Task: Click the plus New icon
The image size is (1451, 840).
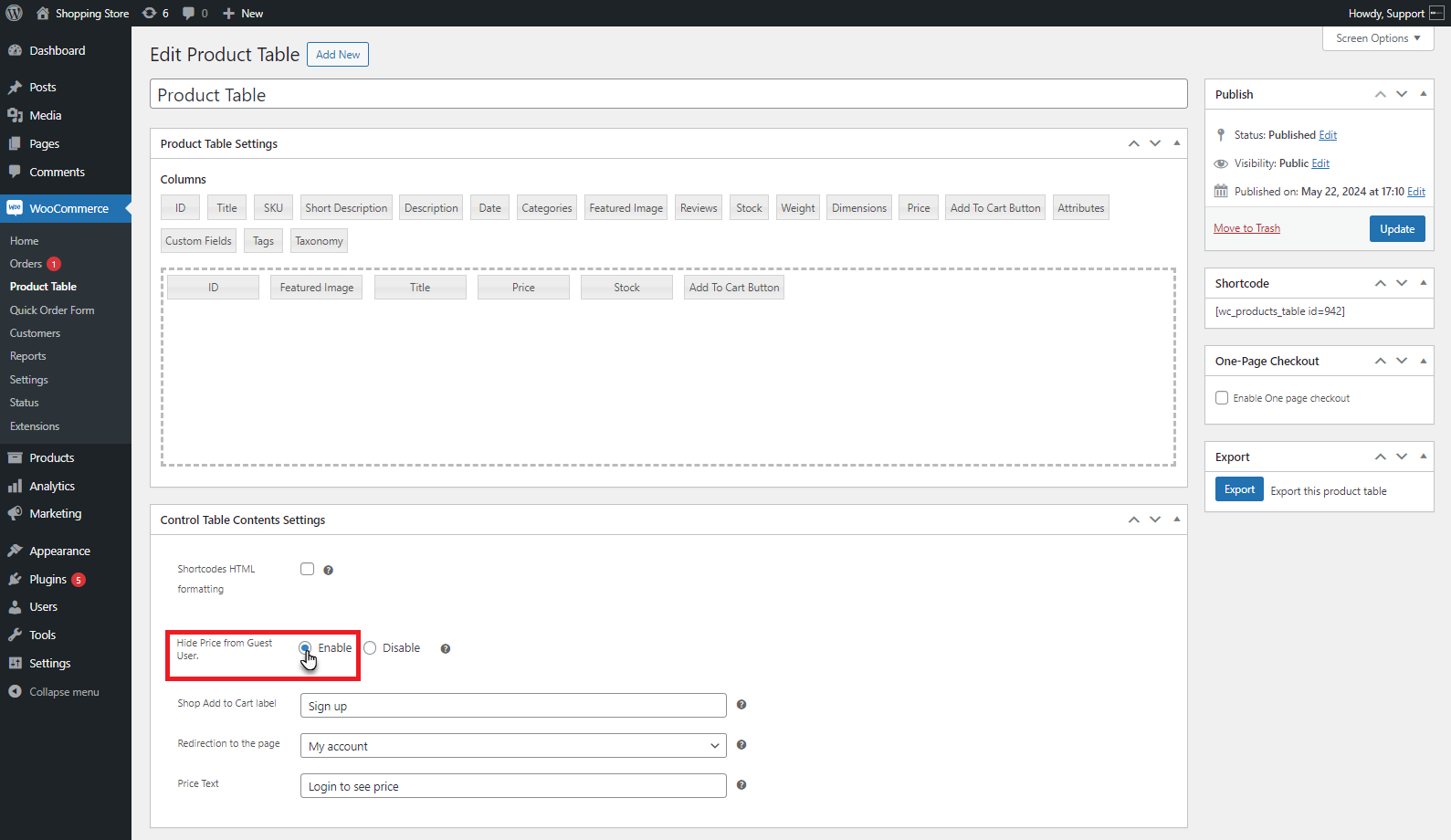Action: point(229,14)
